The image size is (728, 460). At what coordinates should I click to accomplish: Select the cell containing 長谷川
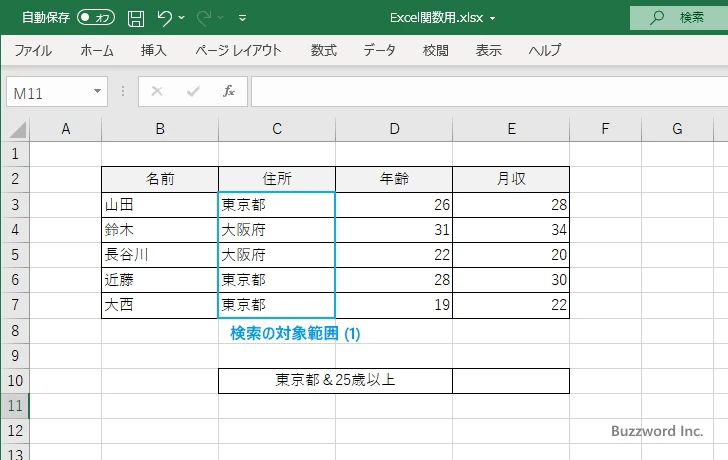(160, 255)
